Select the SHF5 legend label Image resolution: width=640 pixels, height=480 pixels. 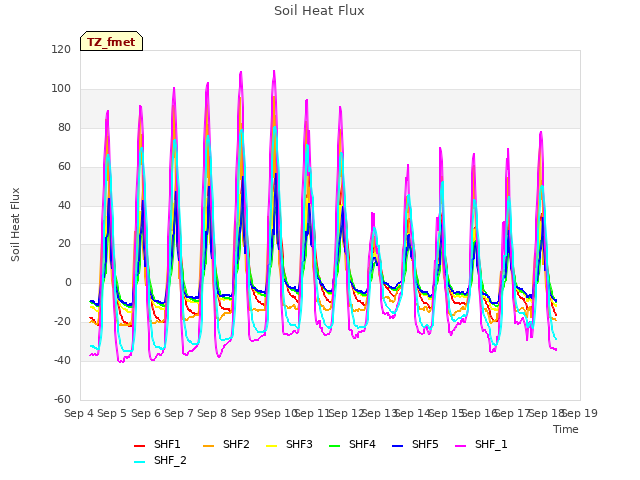[425, 444]
